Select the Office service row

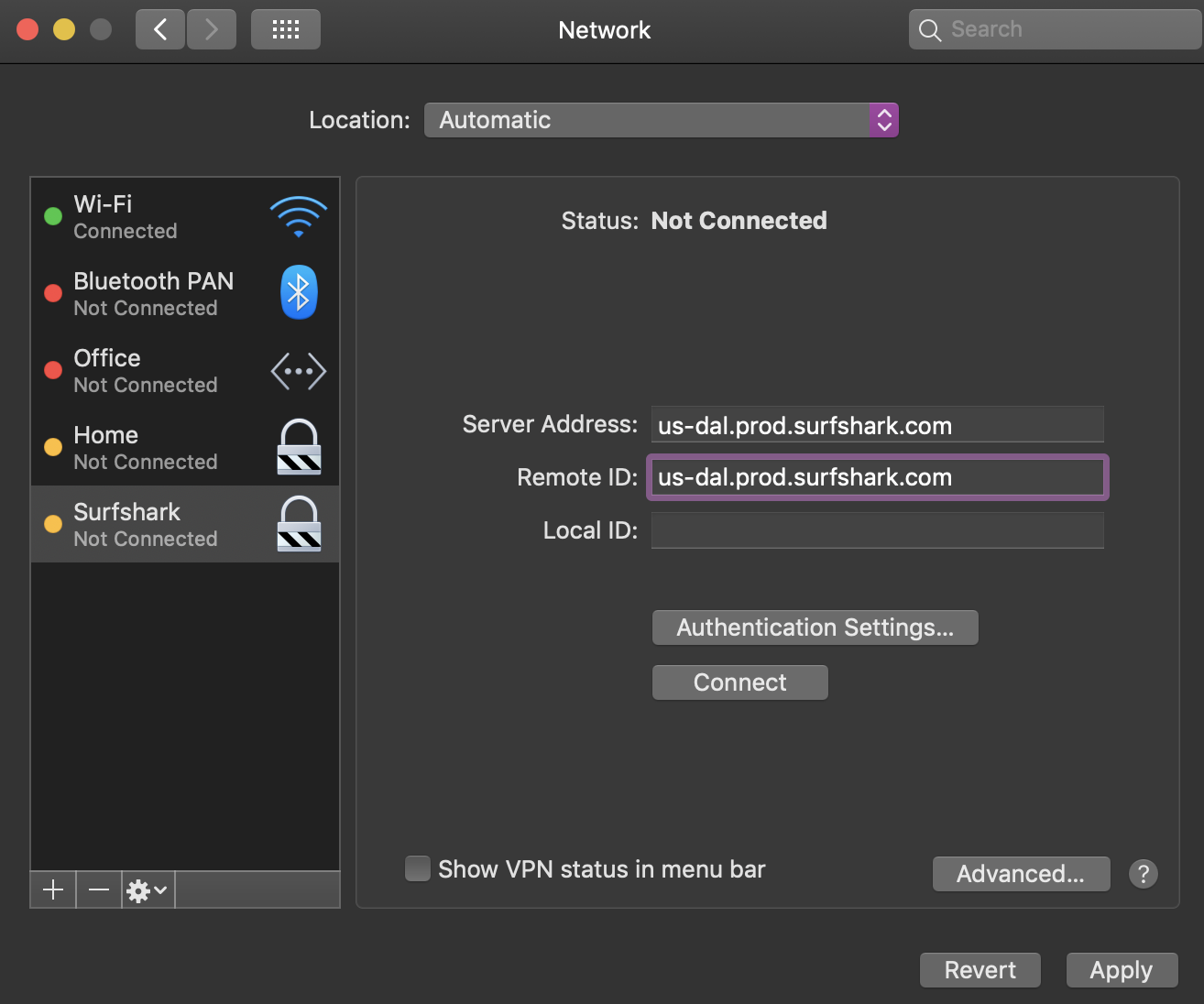(x=185, y=370)
